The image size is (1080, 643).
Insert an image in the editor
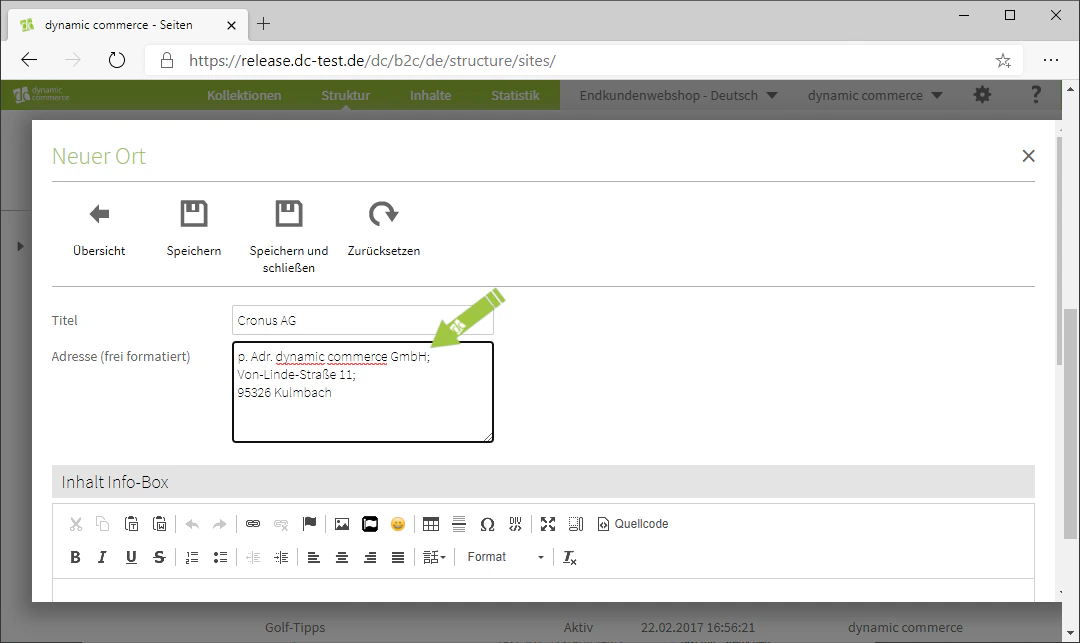[x=342, y=524]
